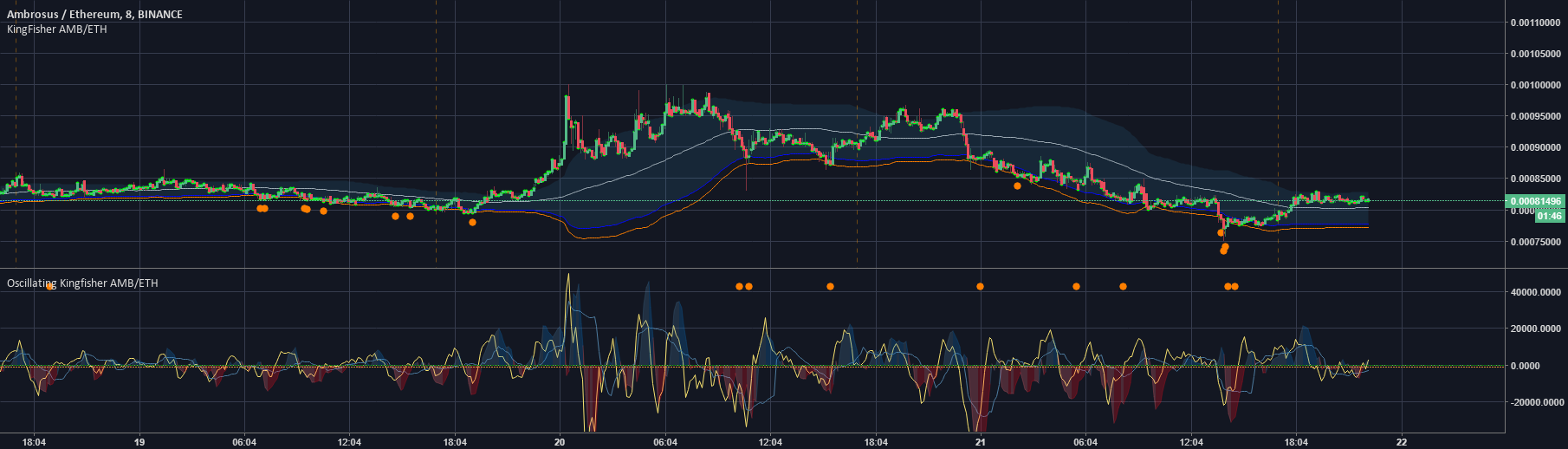This screenshot has height=449, width=1568.
Task: Click the 0.00110000 price axis label
Action: click(1535, 23)
